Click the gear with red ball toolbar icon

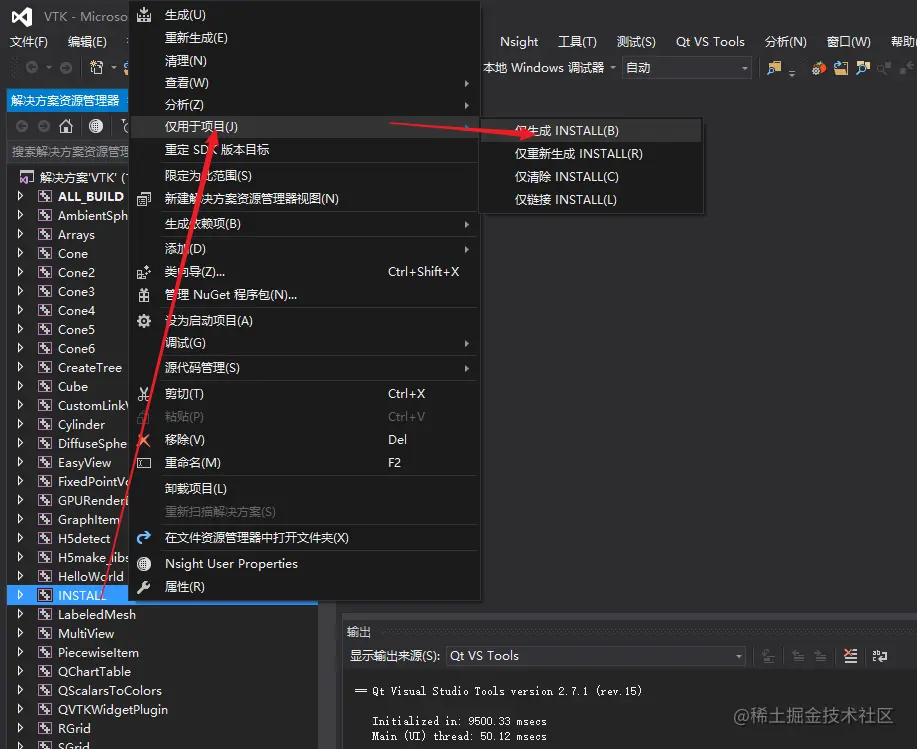coord(819,68)
